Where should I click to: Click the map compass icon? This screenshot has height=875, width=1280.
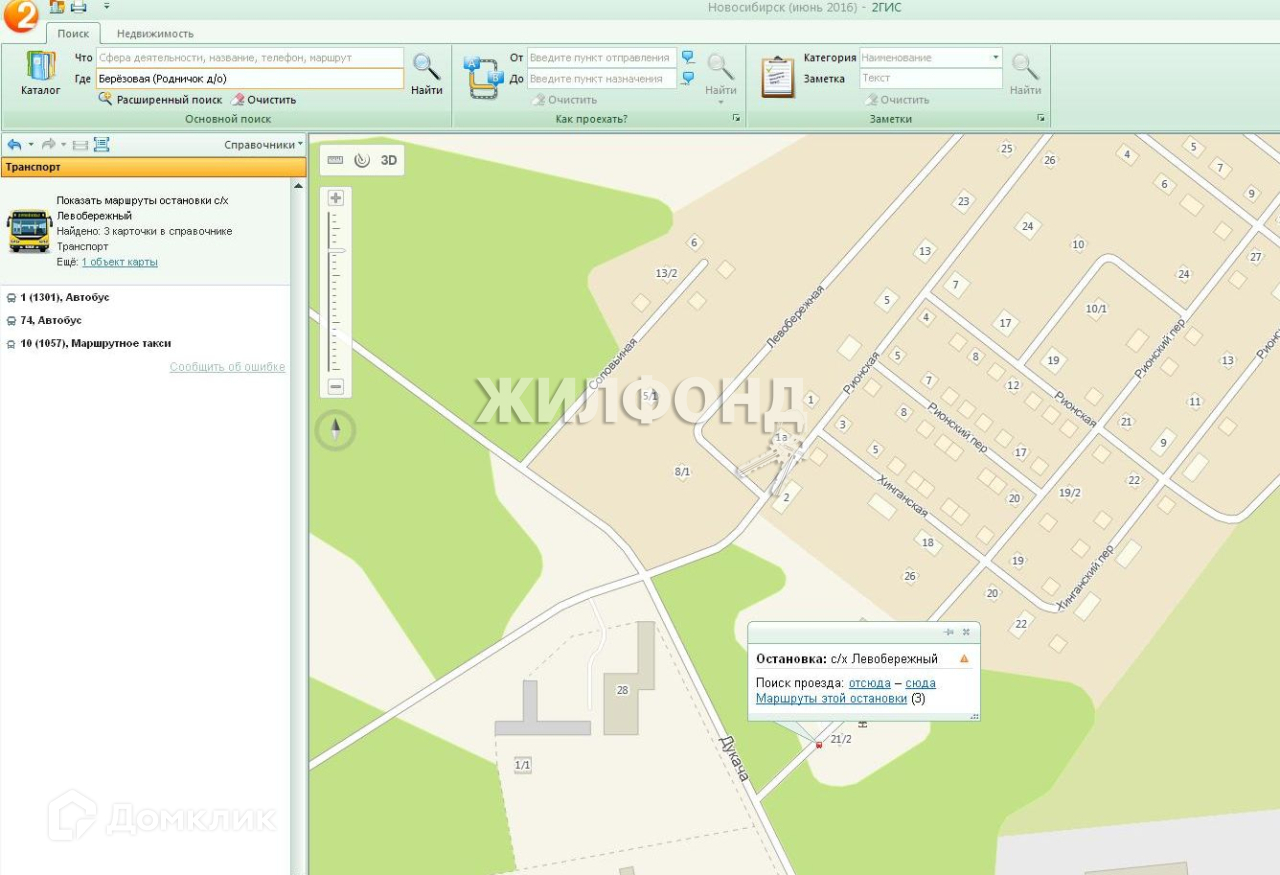coord(335,430)
